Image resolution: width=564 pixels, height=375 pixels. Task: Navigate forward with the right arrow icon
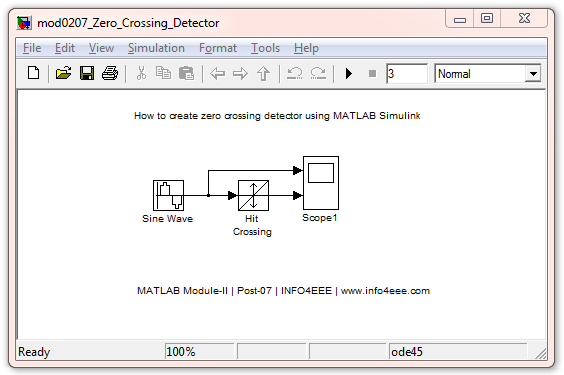pyautogui.click(x=240, y=74)
